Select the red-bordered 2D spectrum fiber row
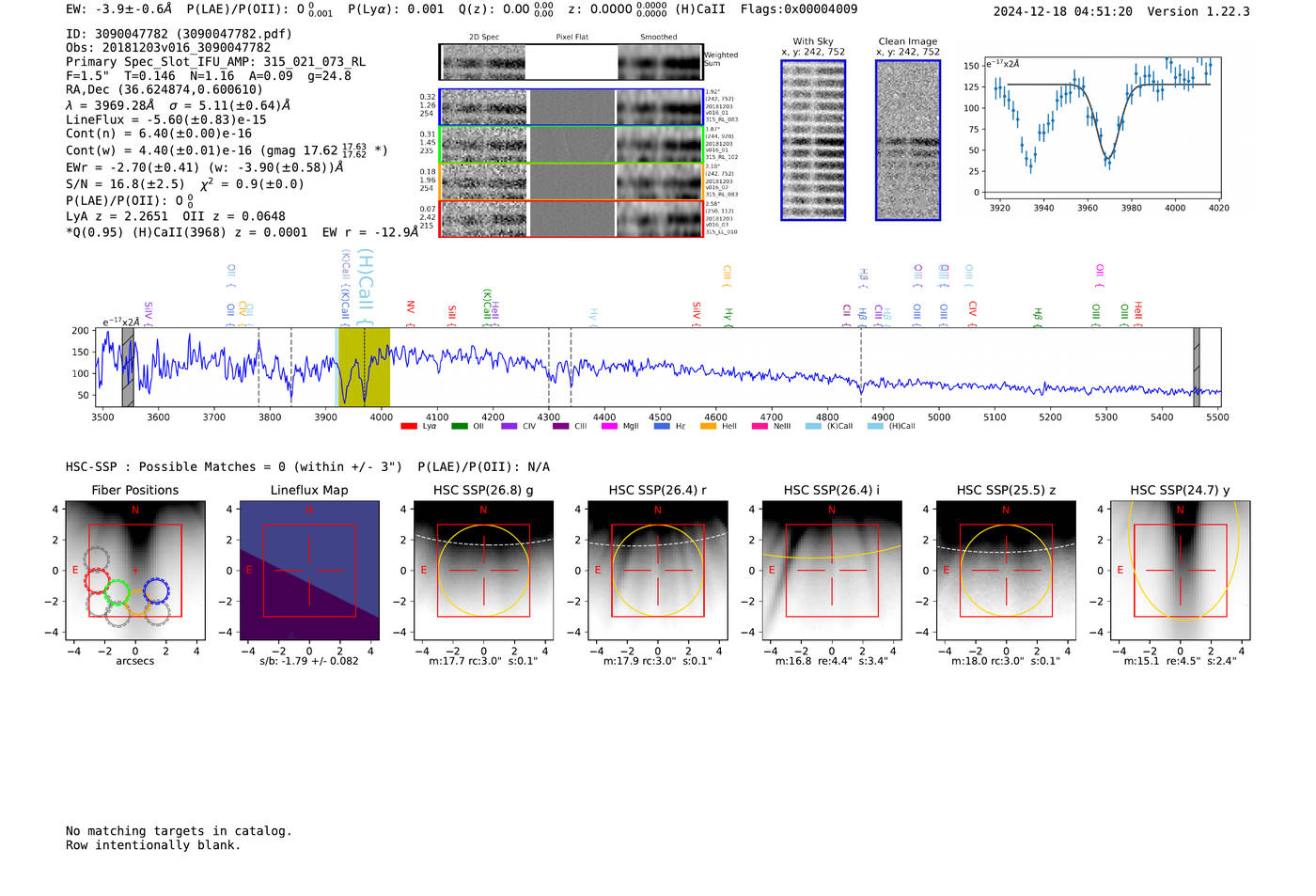Image resolution: width=1316 pixels, height=896 pixels. (x=572, y=218)
